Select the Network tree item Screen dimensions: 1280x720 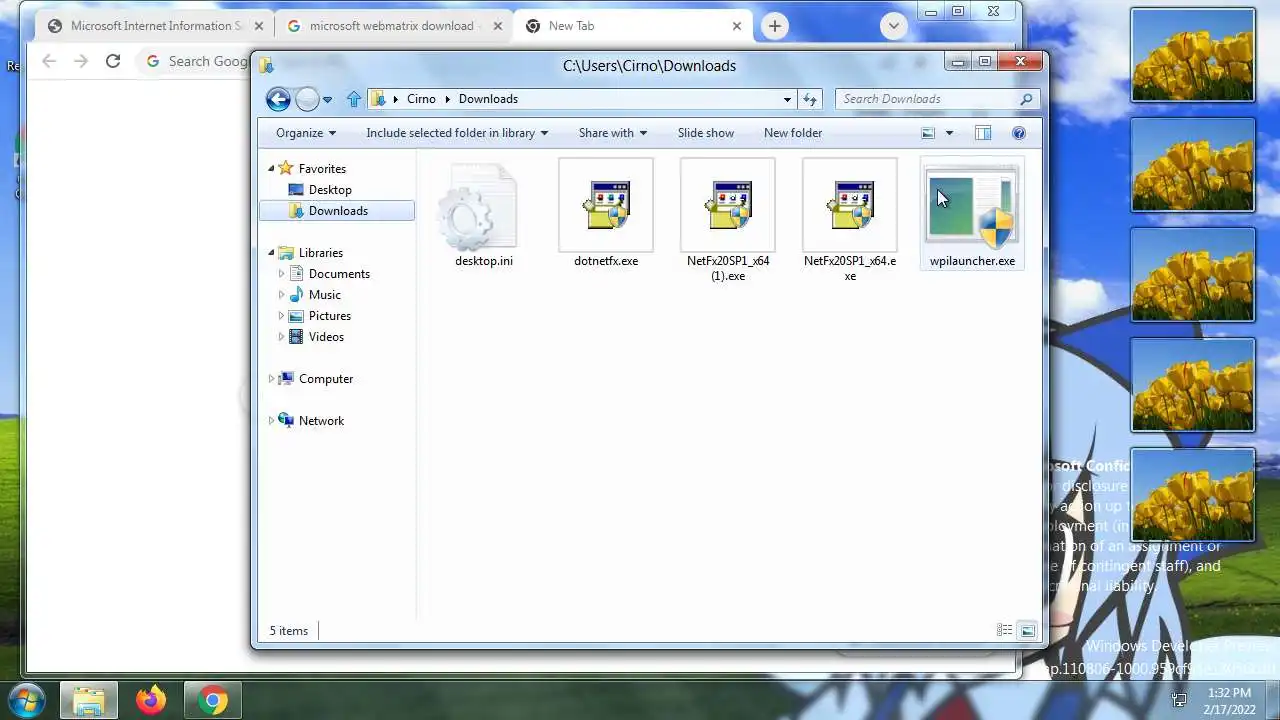tap(321, 421)
